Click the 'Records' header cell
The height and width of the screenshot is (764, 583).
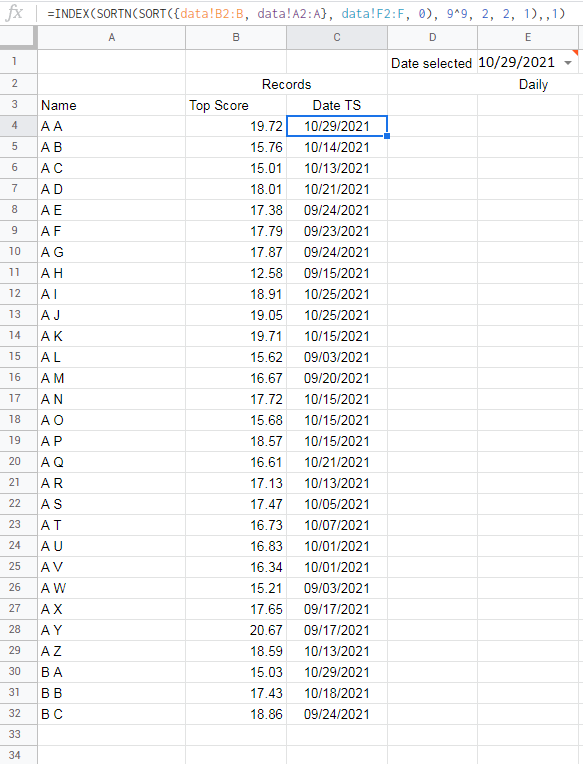pos(286,84)
